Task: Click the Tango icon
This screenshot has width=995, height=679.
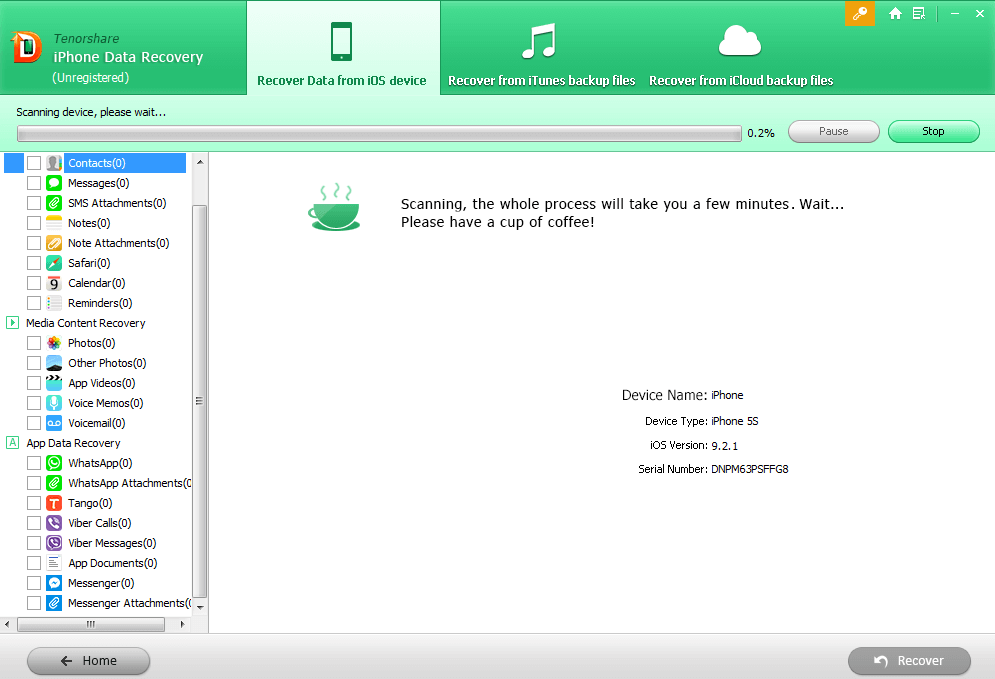Action: [54, 503]
